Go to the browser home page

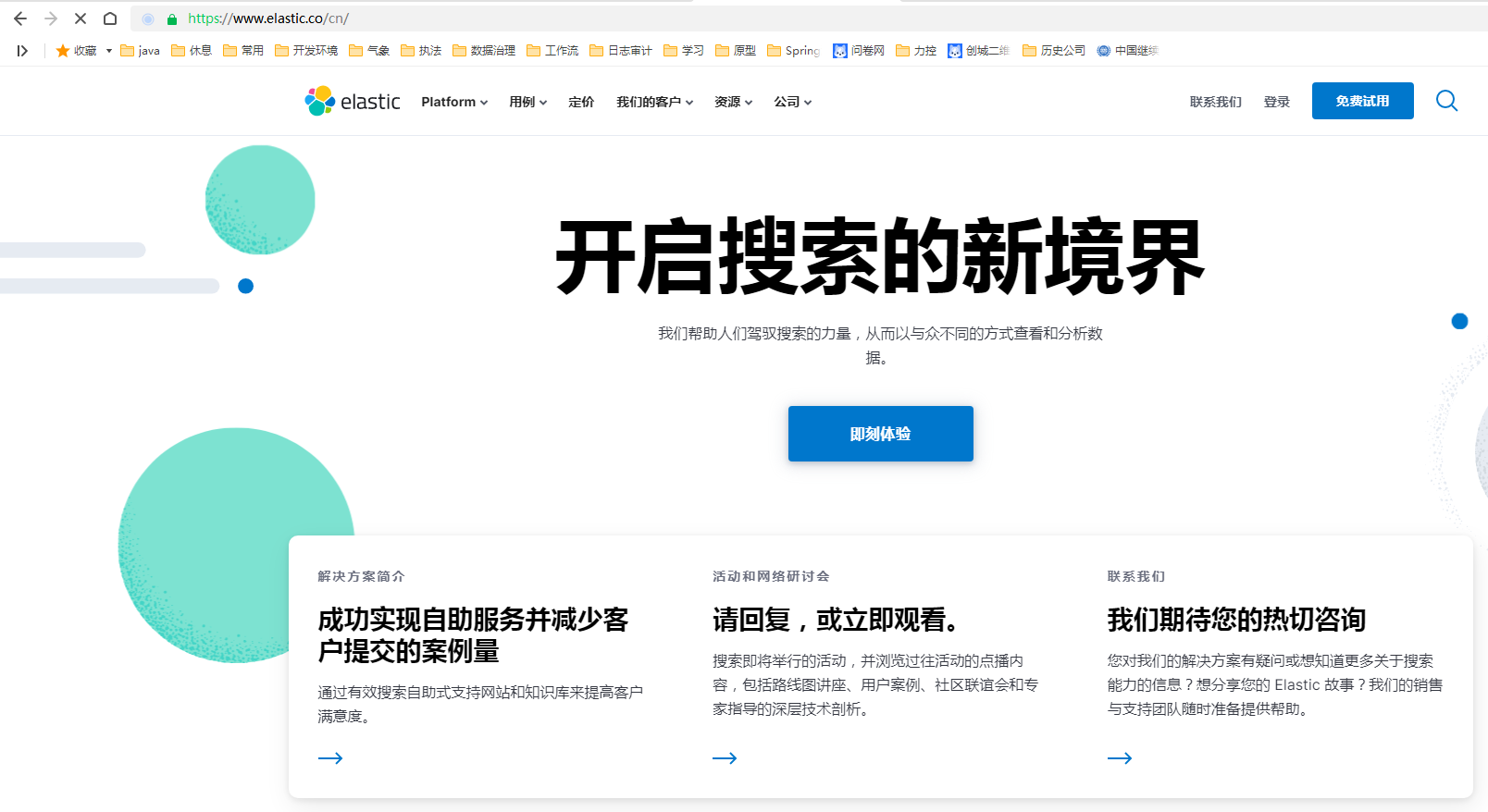tap(110, 18)
